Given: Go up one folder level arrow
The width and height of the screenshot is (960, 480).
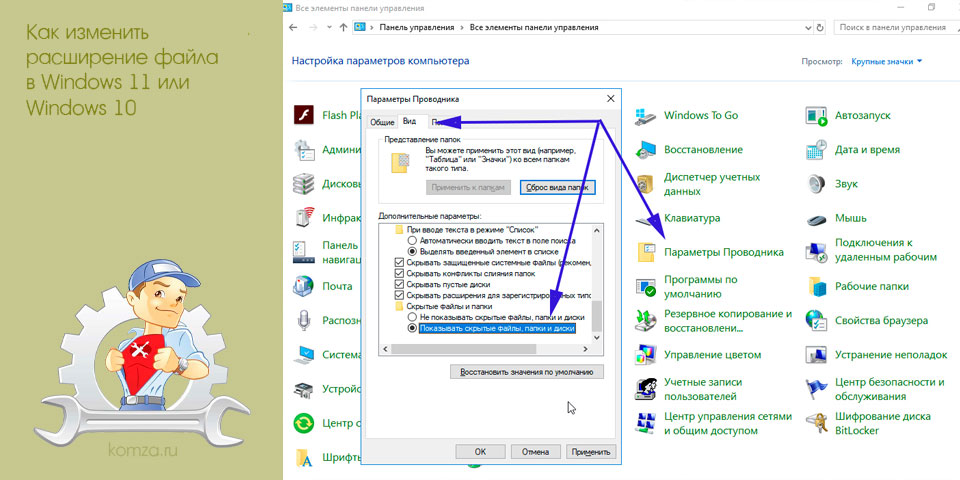Looking at the screenshot, I should tap(343, 28).
